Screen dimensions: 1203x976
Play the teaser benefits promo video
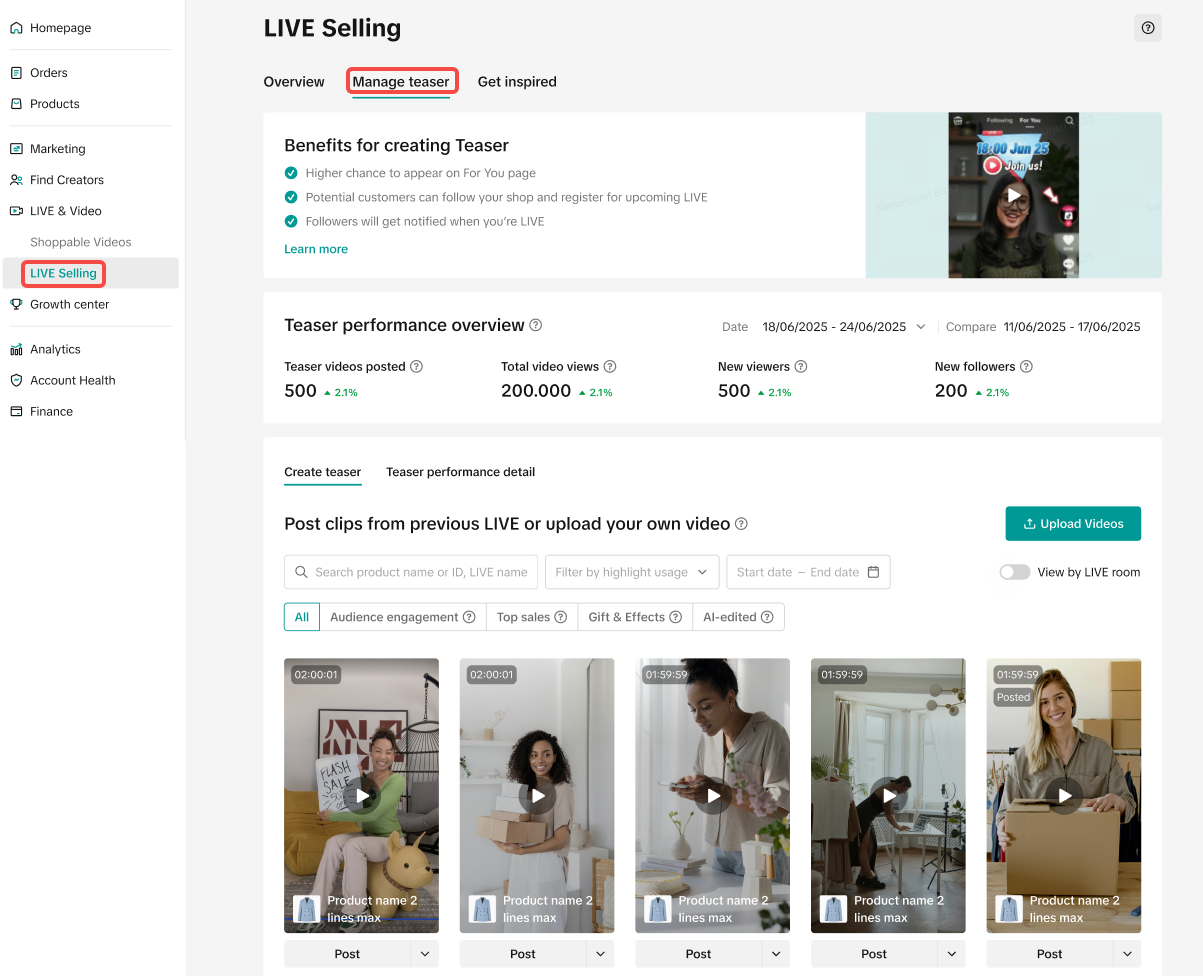click(x=1013, y=195)
